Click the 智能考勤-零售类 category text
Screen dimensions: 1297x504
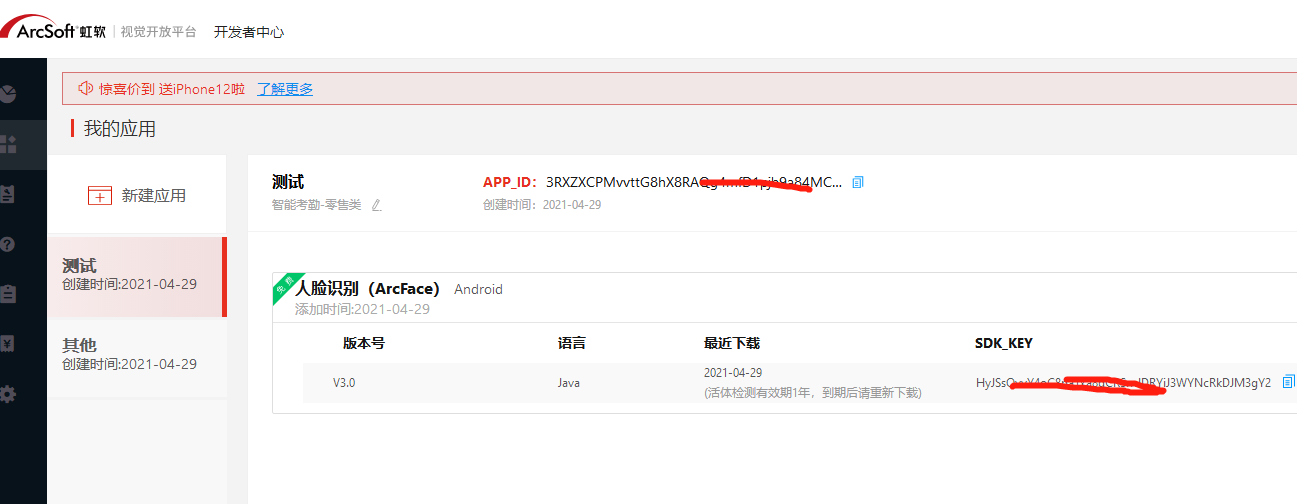coord(316,205)
